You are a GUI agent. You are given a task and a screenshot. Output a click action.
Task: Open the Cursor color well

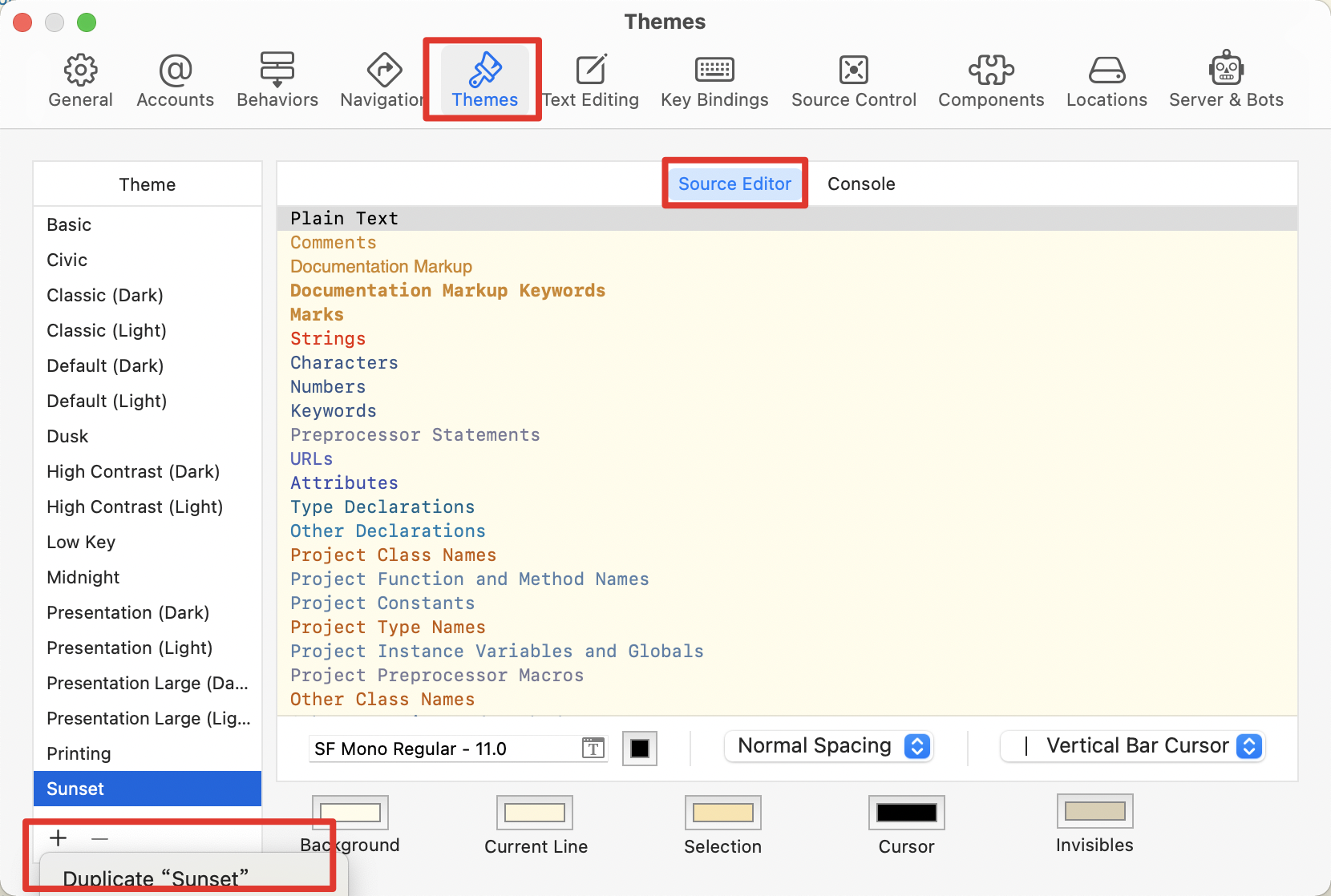click(x=907, y=813)
